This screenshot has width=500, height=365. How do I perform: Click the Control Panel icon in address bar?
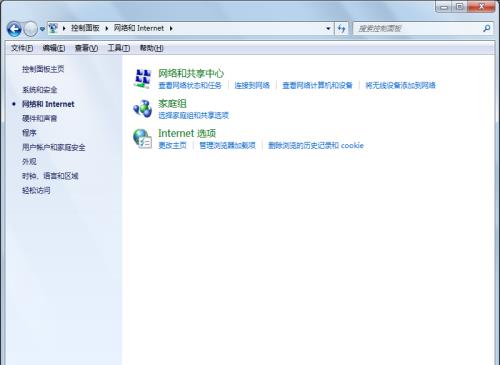pyautogui.click(x=53, y=28)
